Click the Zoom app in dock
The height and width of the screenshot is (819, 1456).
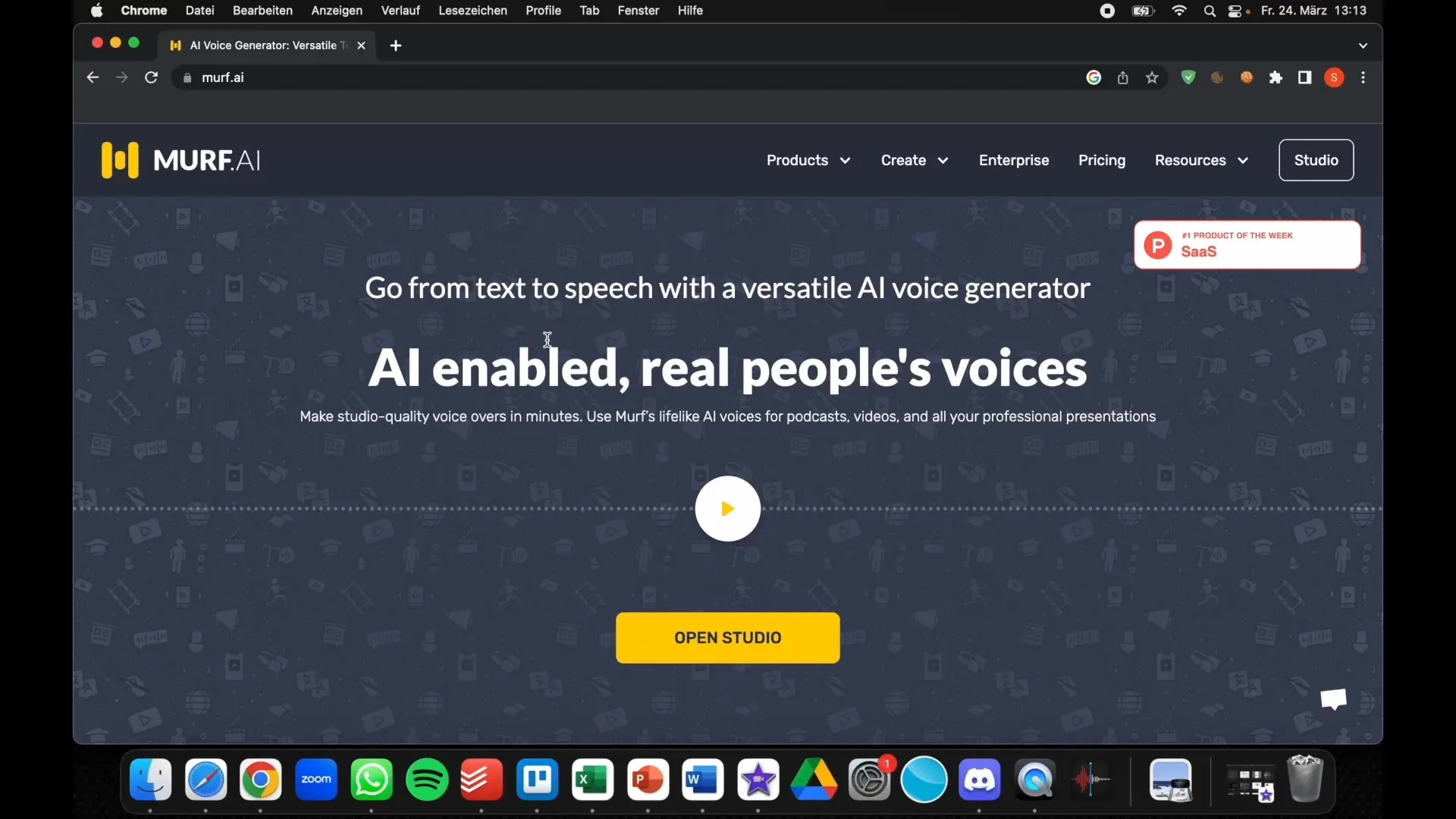[x=316, y=780]
